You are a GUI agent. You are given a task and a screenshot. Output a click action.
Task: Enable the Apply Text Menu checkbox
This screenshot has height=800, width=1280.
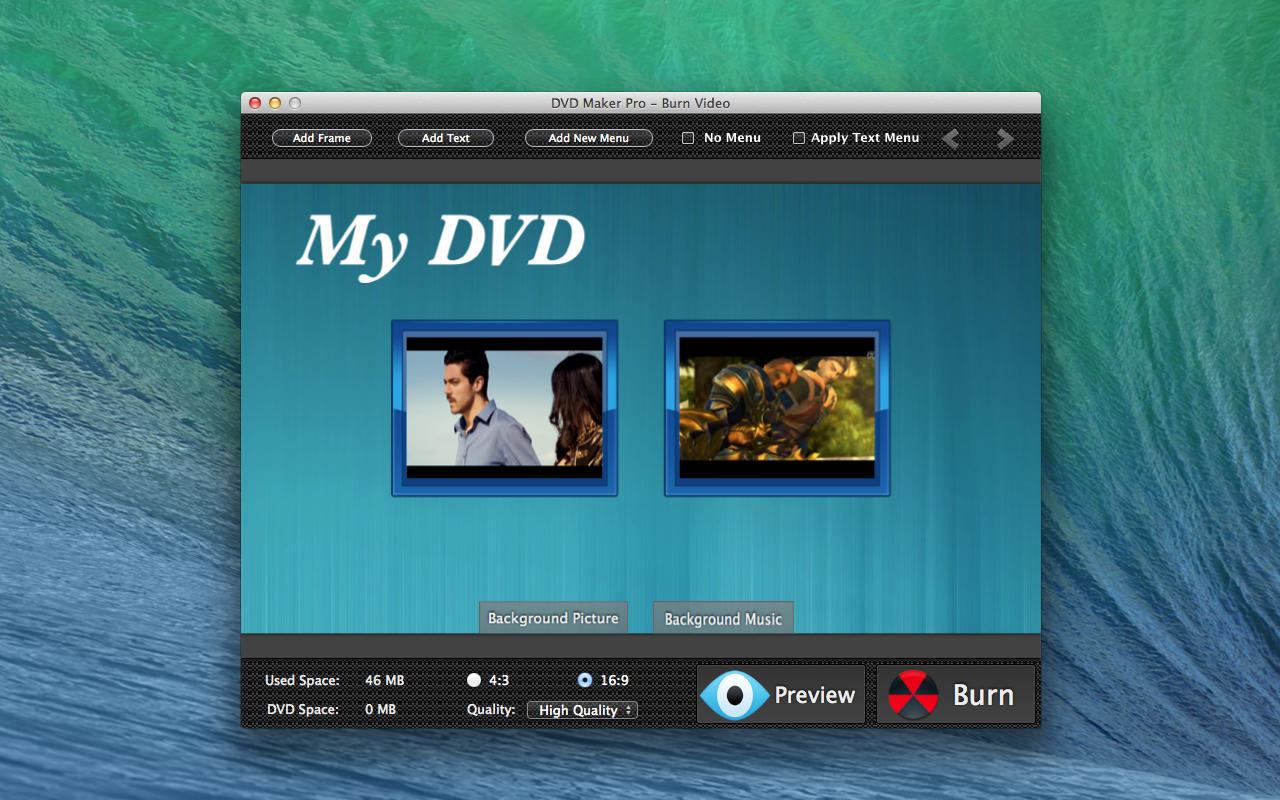(x=799, y=138)
